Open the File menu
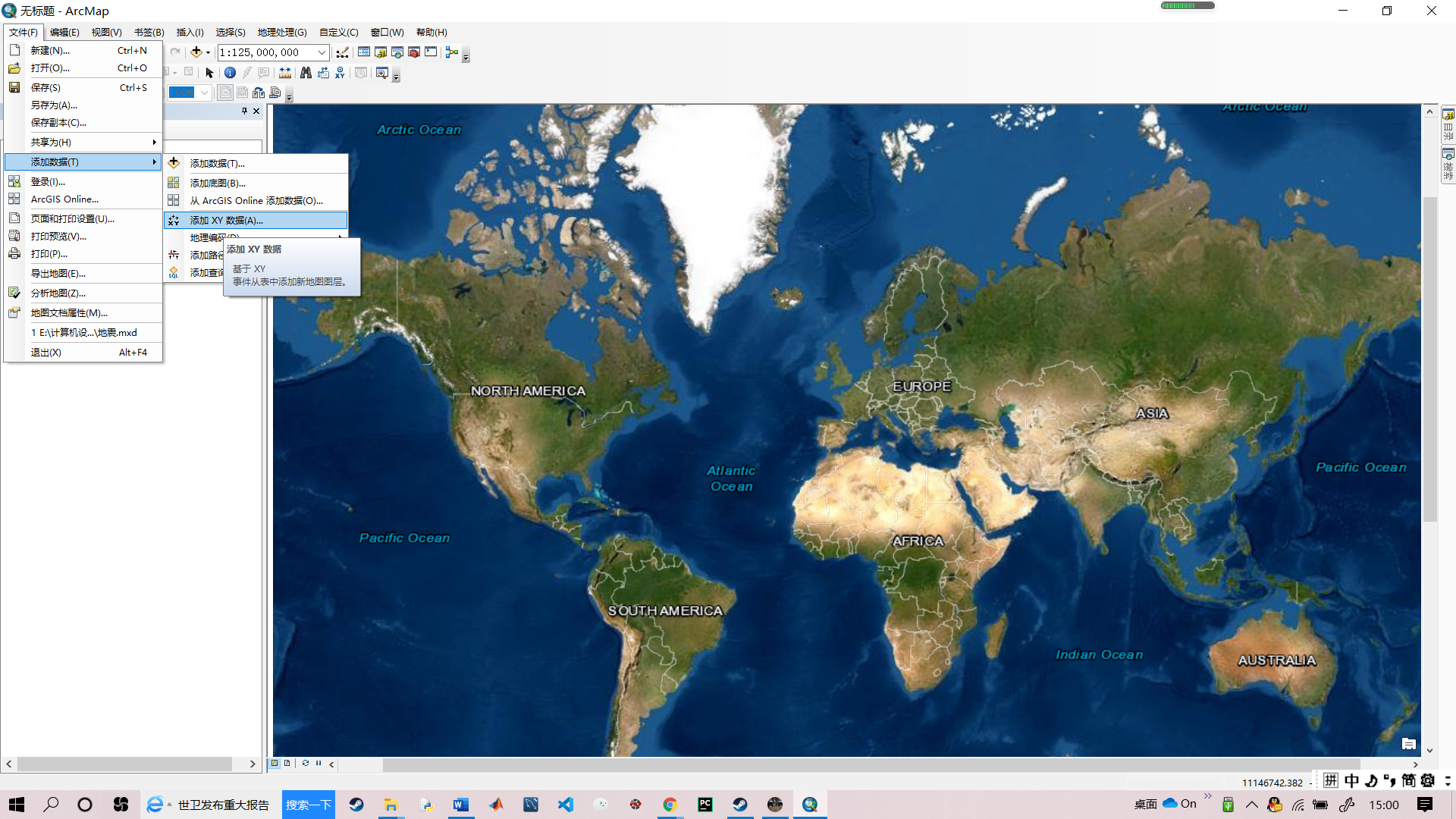Viewport: 1456px width, 819px height. click(24, 32)
